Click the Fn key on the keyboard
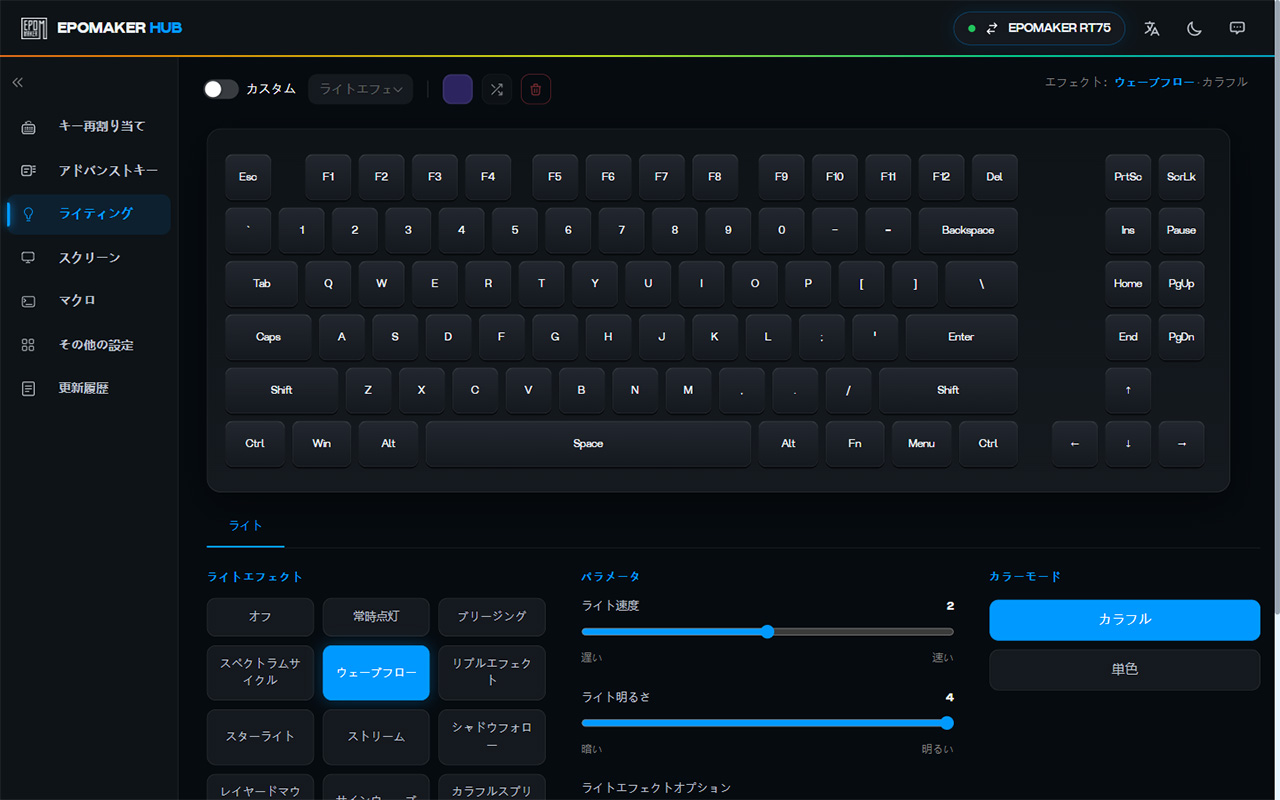1280x800 pixels. click(855, 444)
